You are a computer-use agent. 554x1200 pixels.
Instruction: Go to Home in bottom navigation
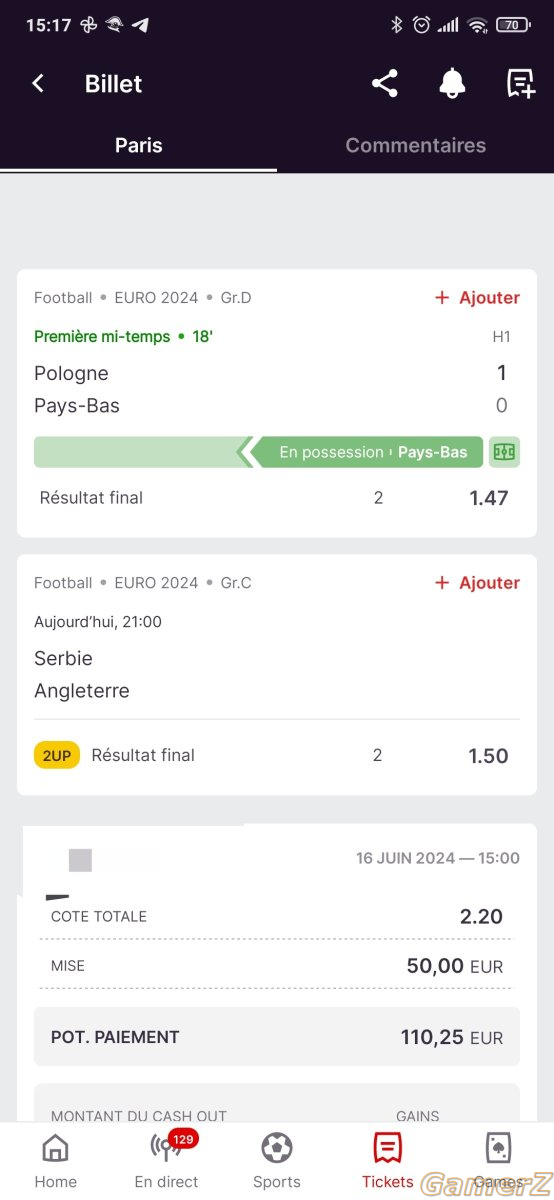pos(56,1161)
